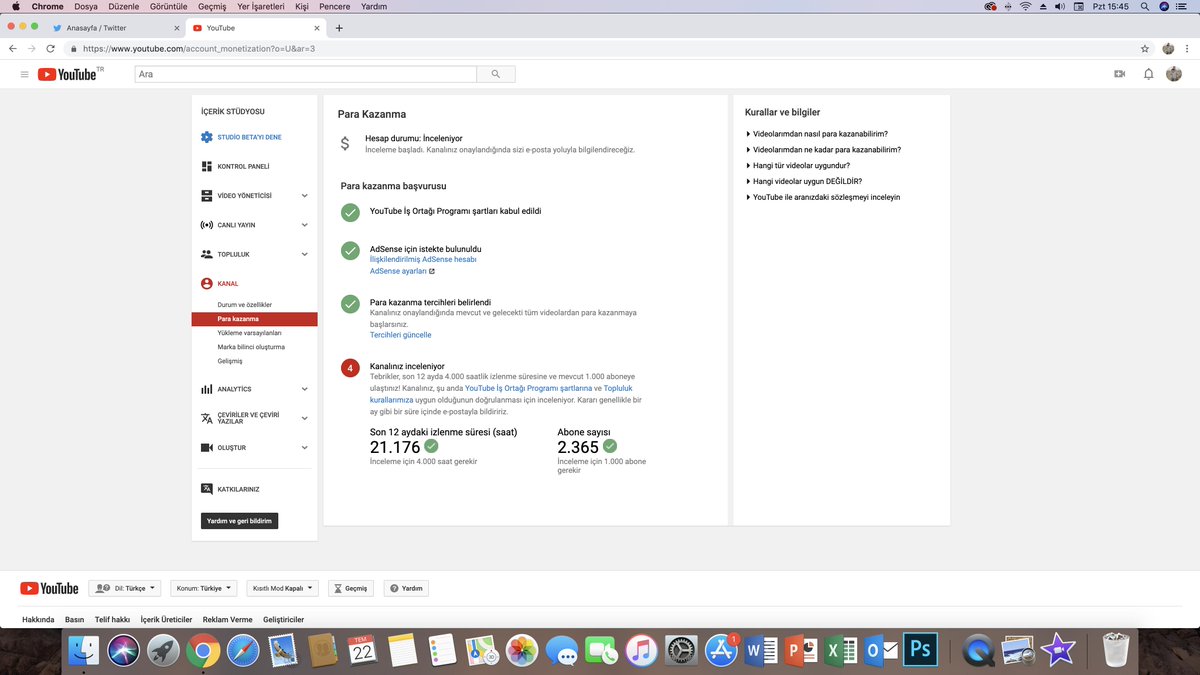This screenshot has height=675, width=1200.
Task: Open the Dil: Türkçe language dropdown
Action: (125, 589)
